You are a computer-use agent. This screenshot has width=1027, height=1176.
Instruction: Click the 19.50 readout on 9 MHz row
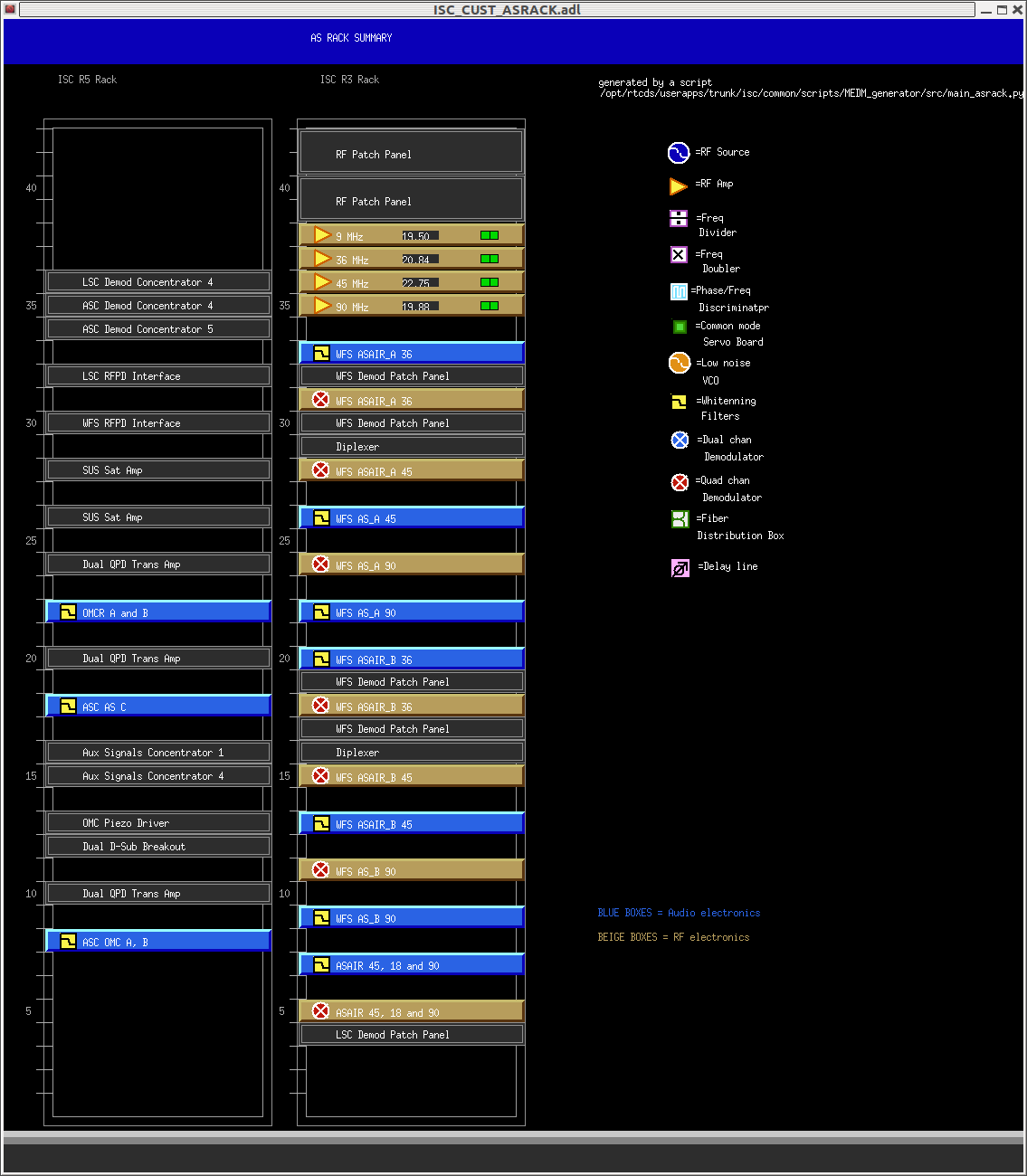point(420,236)
